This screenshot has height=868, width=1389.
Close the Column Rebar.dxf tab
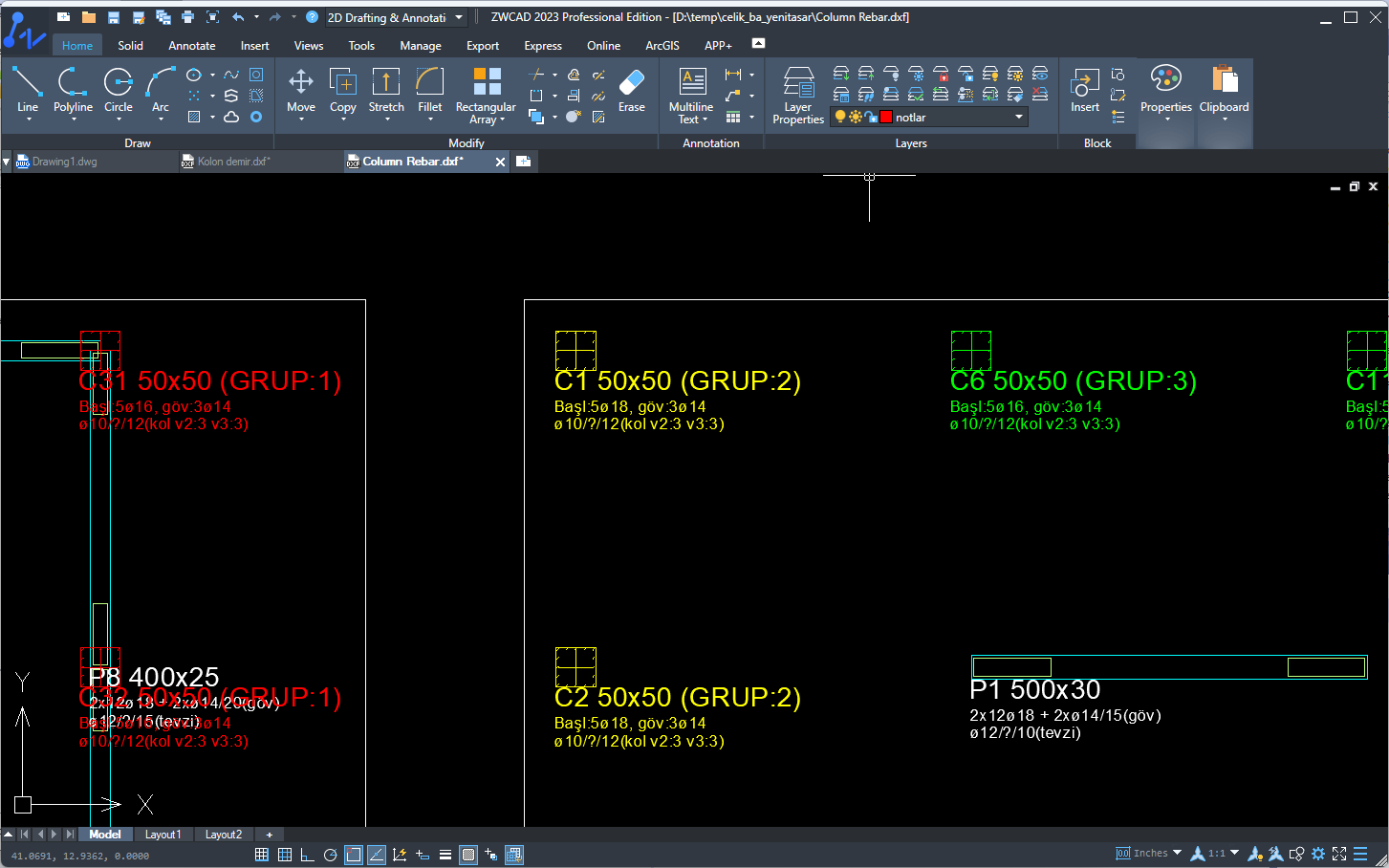[x=500, y=162]
